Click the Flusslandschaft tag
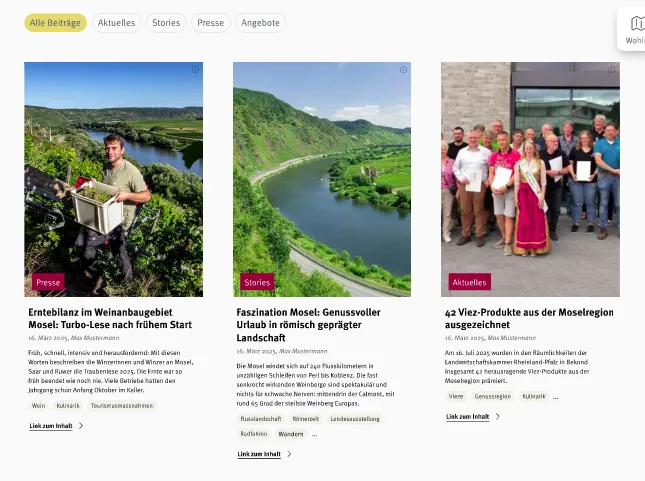The width and height of the screenshot is (645, 481). click(261, 419)
